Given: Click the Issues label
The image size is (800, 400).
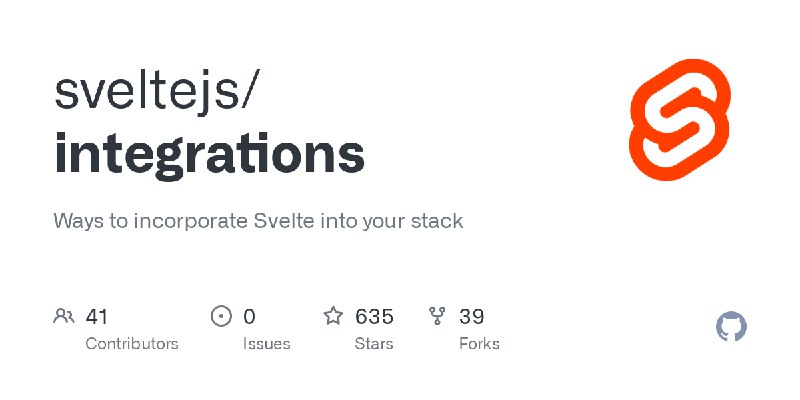Looking at the screenshot, I should tap(266, 344).
